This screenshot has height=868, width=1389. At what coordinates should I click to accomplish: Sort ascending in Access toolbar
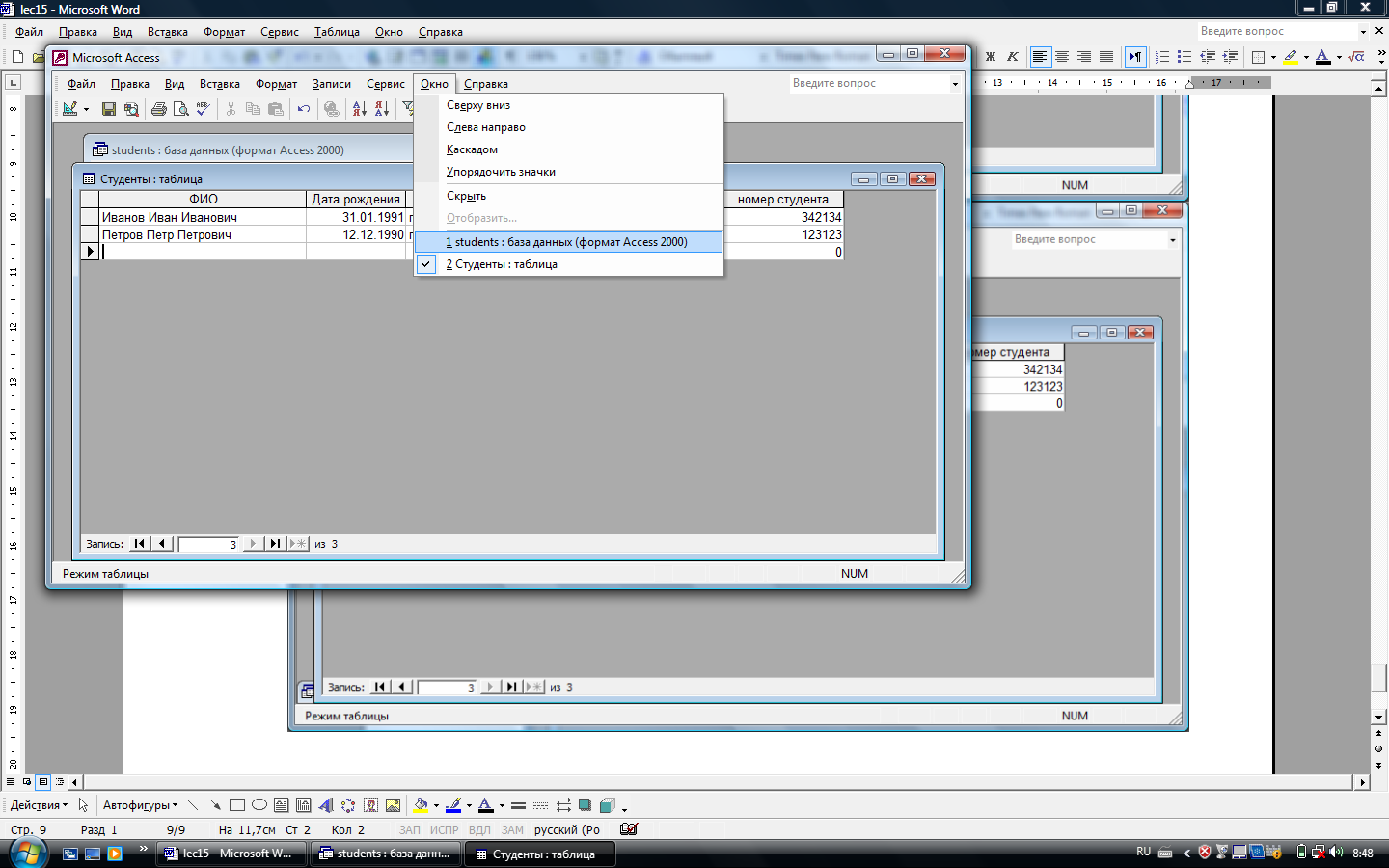[360, 109]
